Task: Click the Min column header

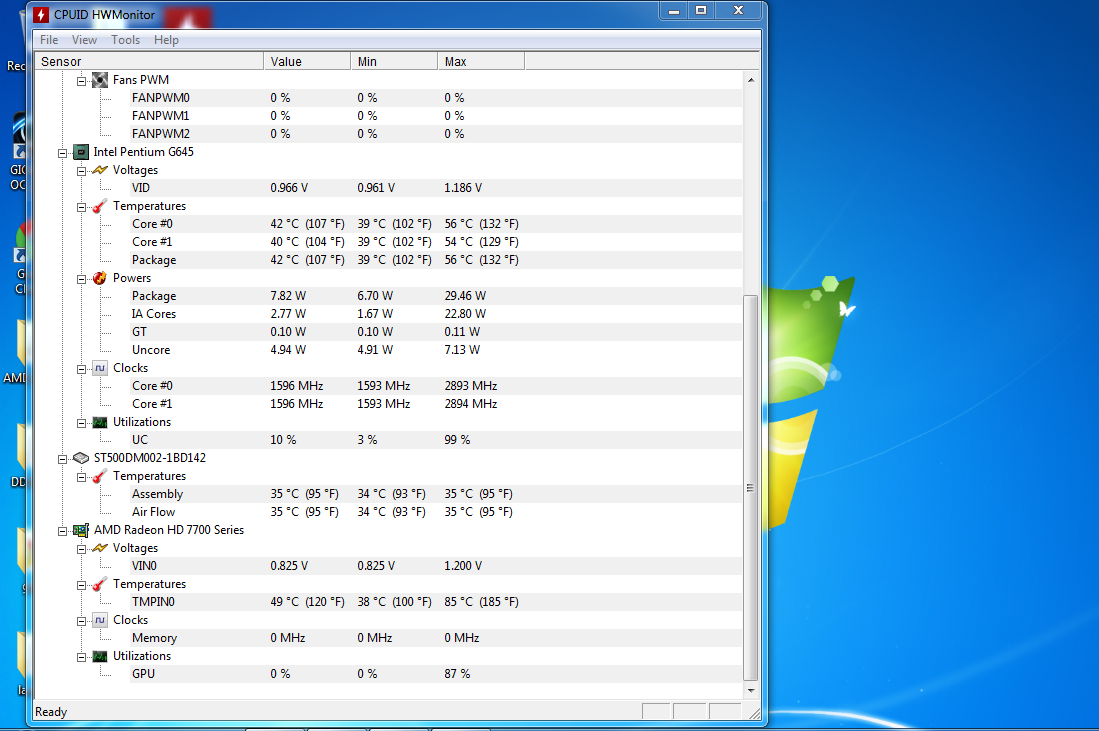Action: (x=394, y=62)
